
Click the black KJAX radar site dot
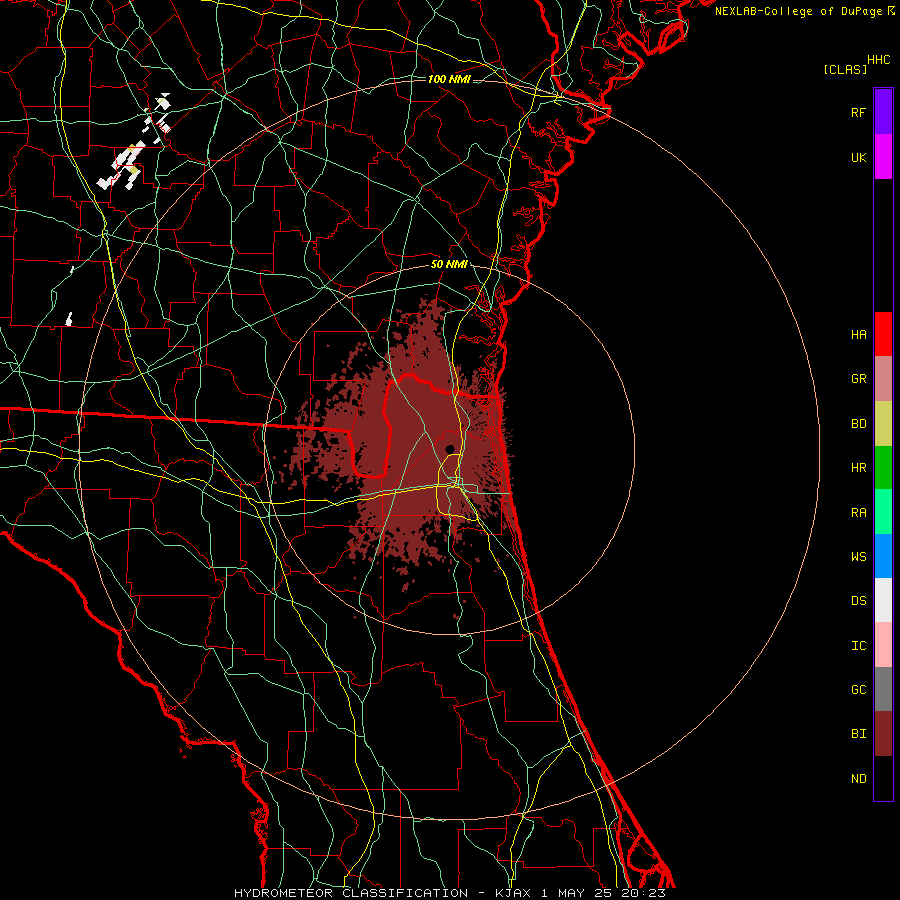tap(450, 449)
